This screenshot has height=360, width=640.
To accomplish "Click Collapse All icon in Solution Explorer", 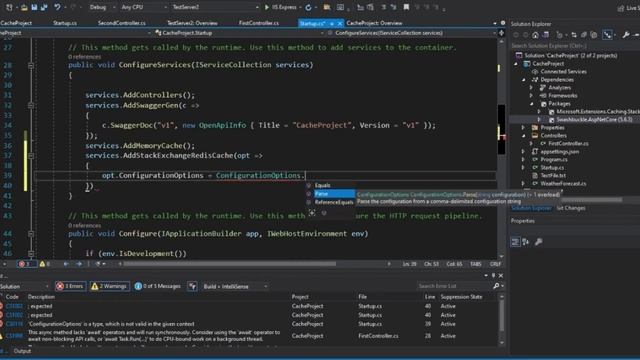I will coord(584,35).
